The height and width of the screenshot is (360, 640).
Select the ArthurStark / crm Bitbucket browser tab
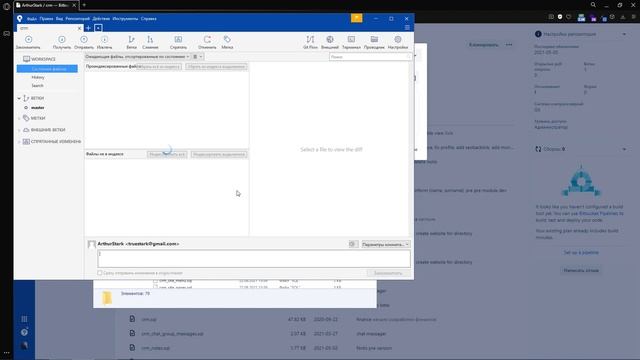pyautogui.click(x=46, y=5)
